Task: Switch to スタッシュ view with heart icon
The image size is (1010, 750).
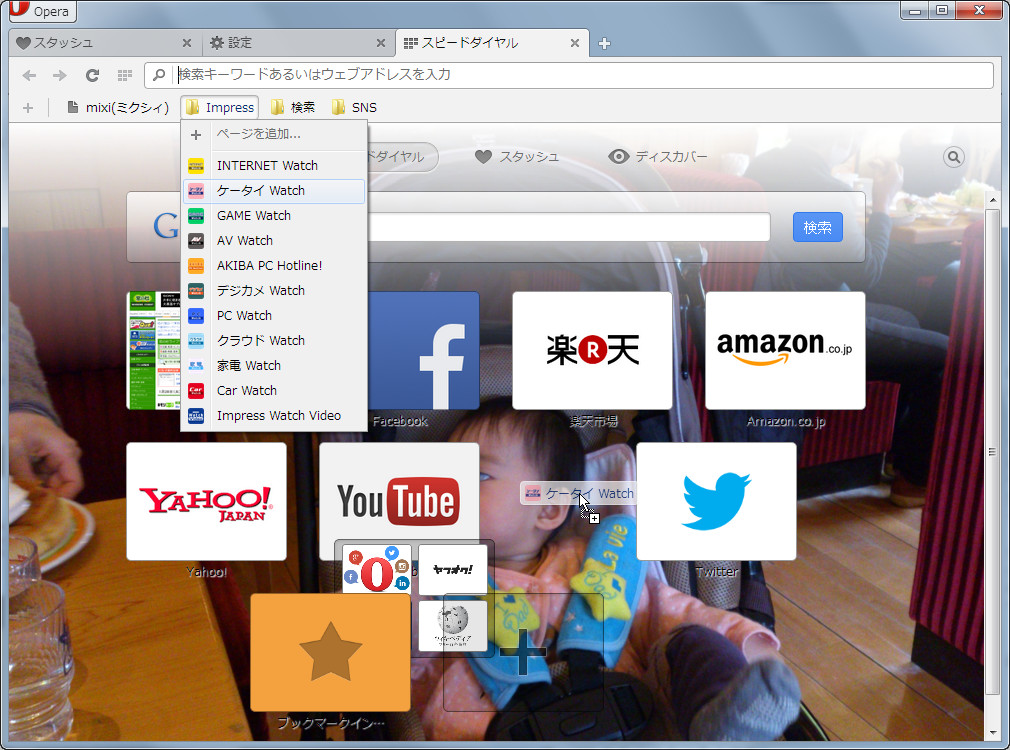Action: click(x=517, y=157)
